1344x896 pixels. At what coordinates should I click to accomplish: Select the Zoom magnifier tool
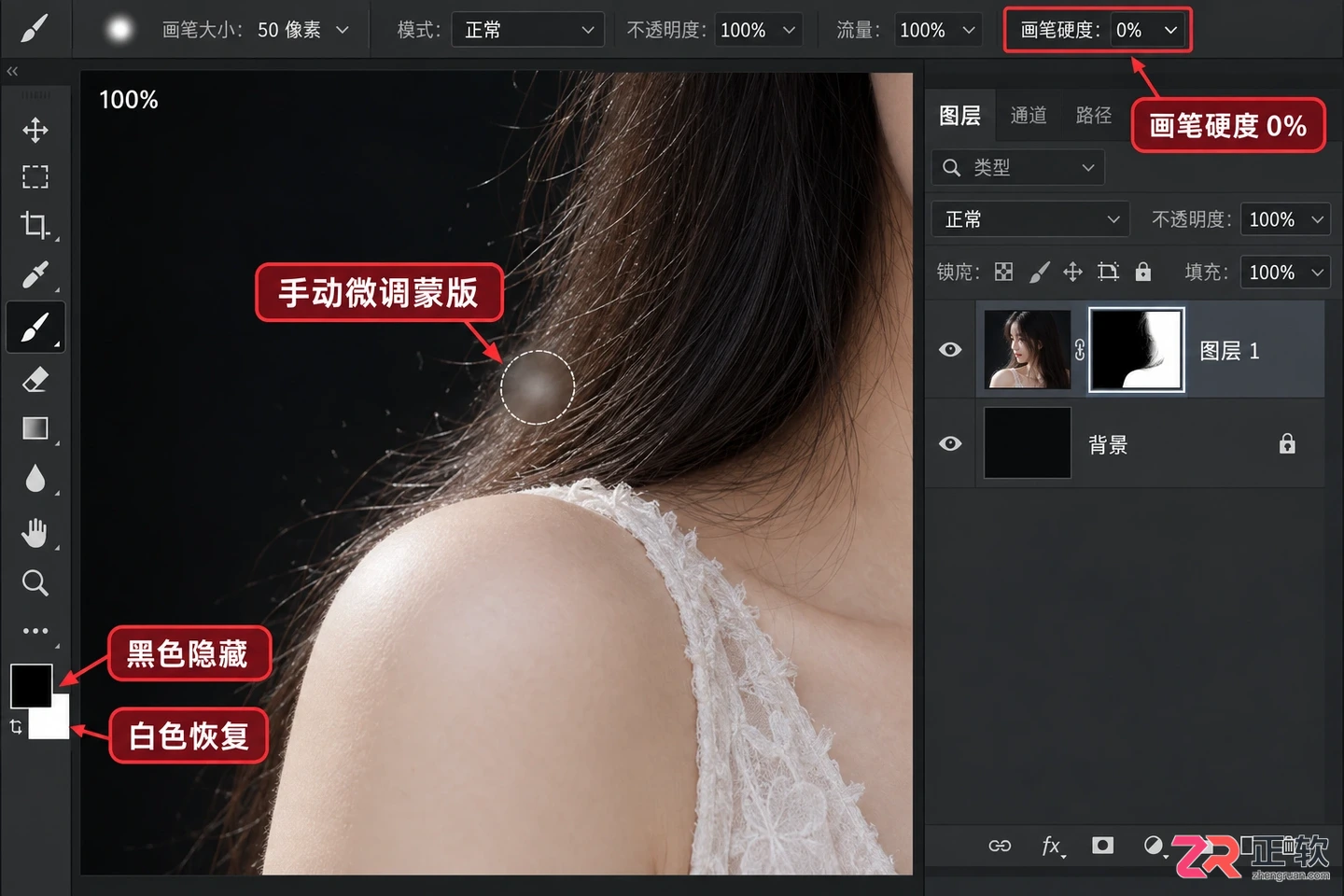(x=35, y=583)
